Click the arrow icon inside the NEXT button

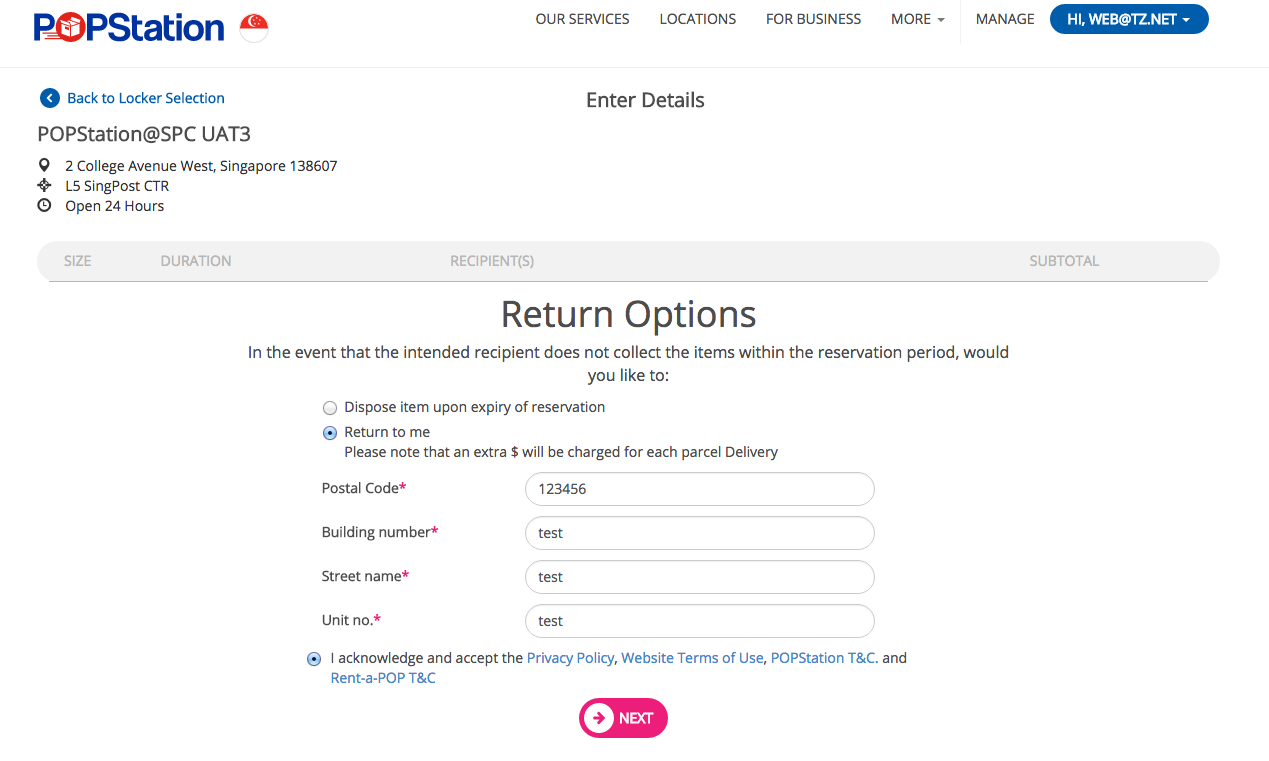598,718
